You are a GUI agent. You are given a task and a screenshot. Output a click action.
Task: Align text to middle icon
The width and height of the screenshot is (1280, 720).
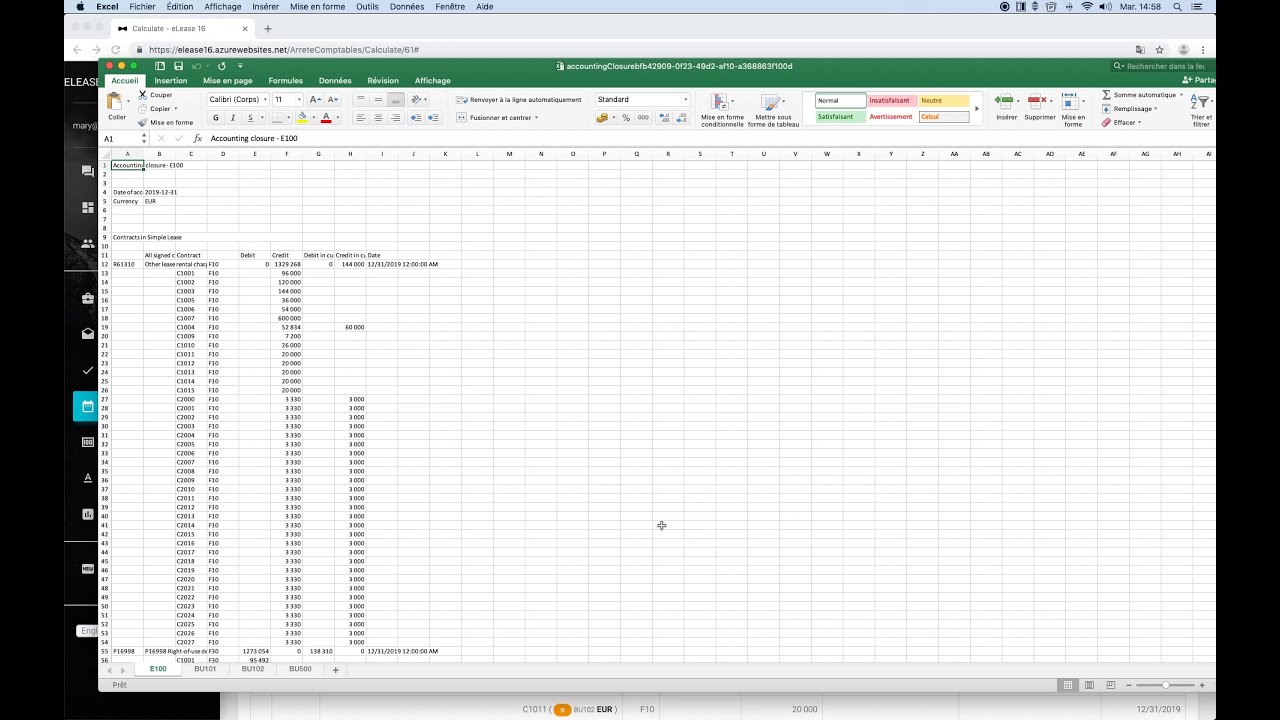[378, 99]
